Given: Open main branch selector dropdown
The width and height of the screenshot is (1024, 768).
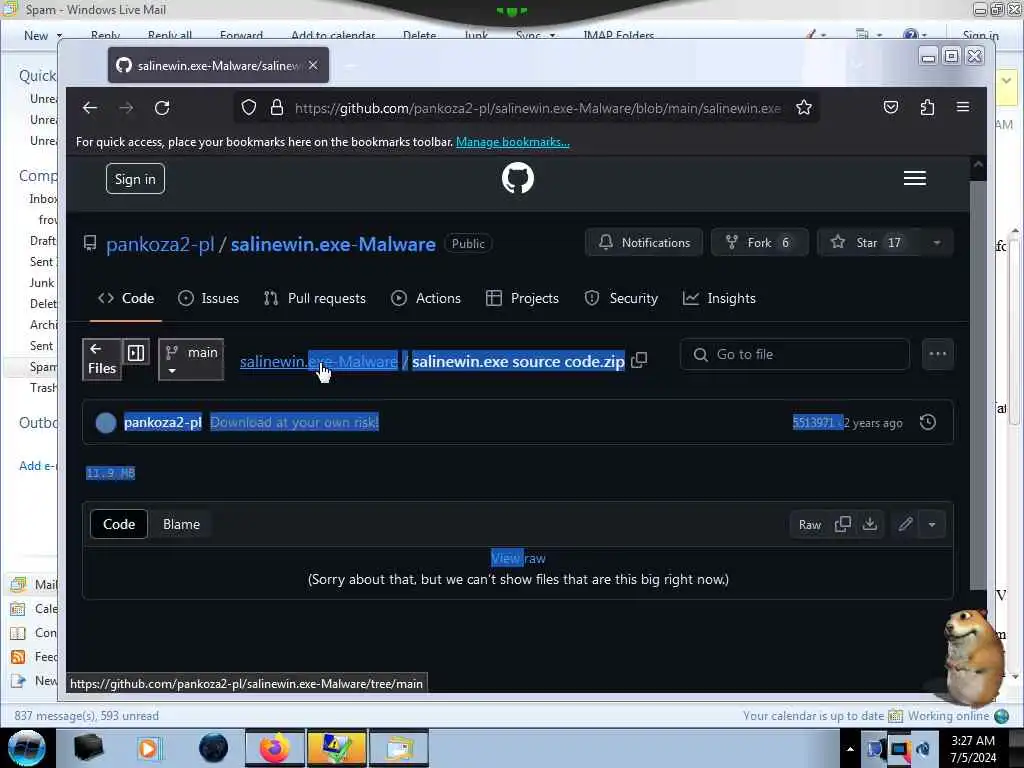Looking at the screenshot, I should pyautogui.click(x=191, y=359).
